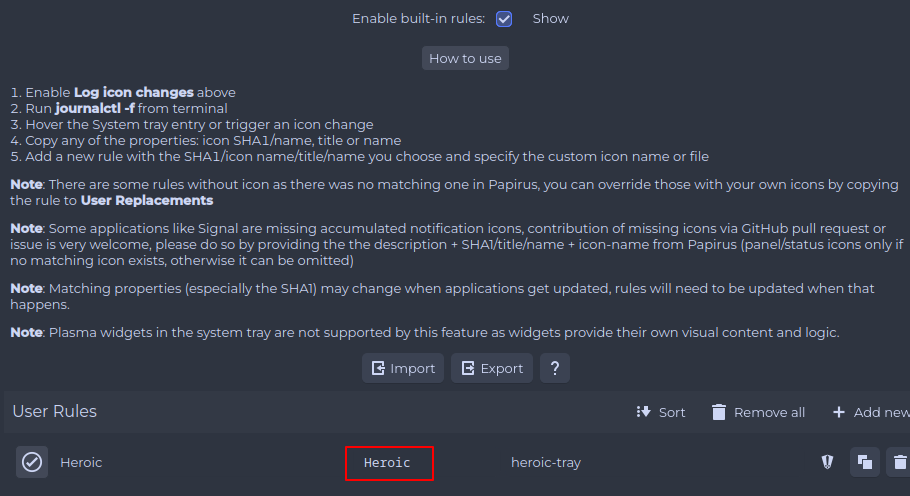The height and width of the screenshot is (496, 910).
Task: Click the Export arrow icon
Action: [468, 368]
